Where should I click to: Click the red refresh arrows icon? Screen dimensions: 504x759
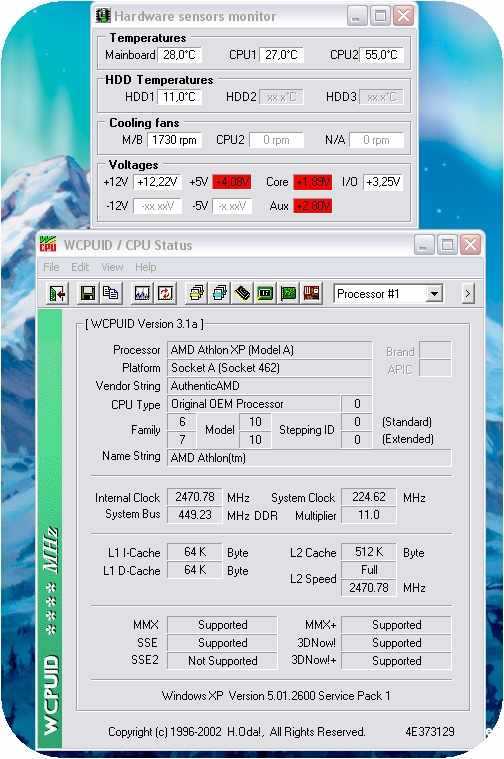click(165, 293)
